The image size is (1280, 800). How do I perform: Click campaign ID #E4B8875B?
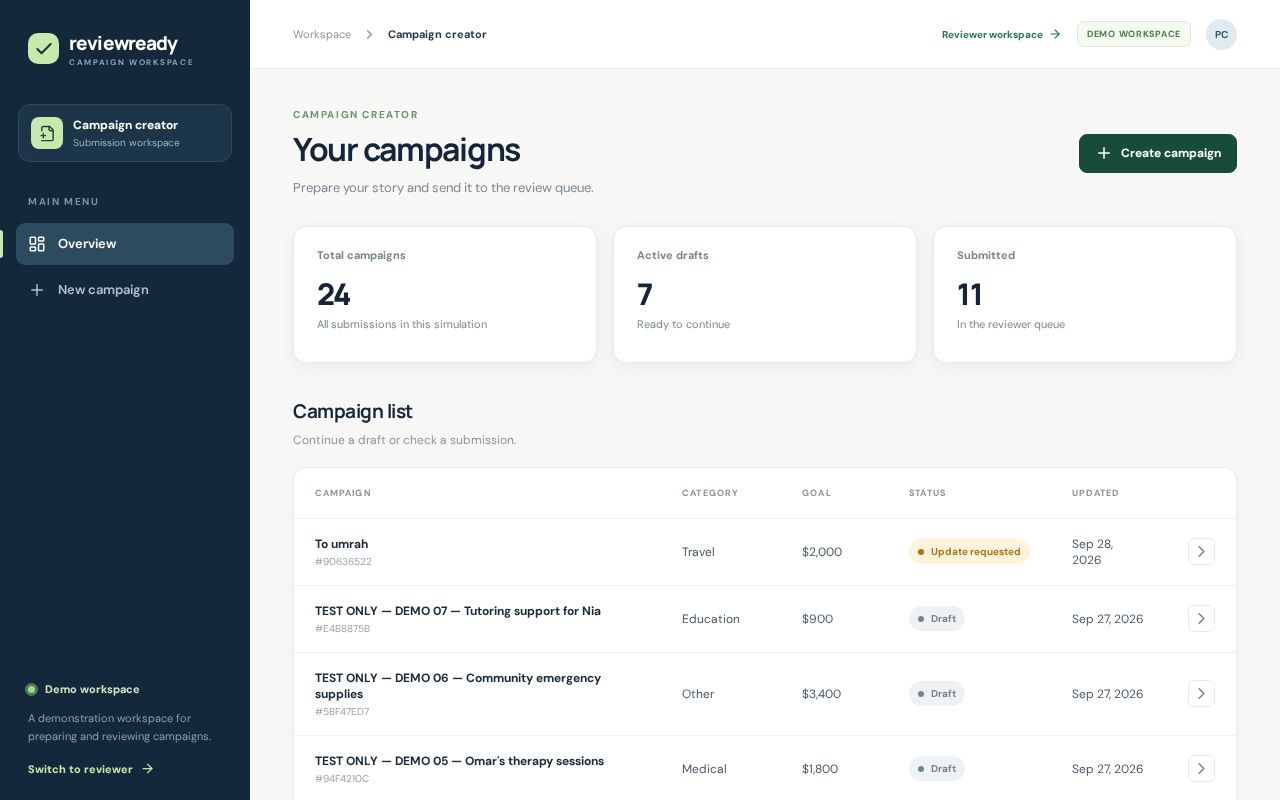(x=342, y=629)
